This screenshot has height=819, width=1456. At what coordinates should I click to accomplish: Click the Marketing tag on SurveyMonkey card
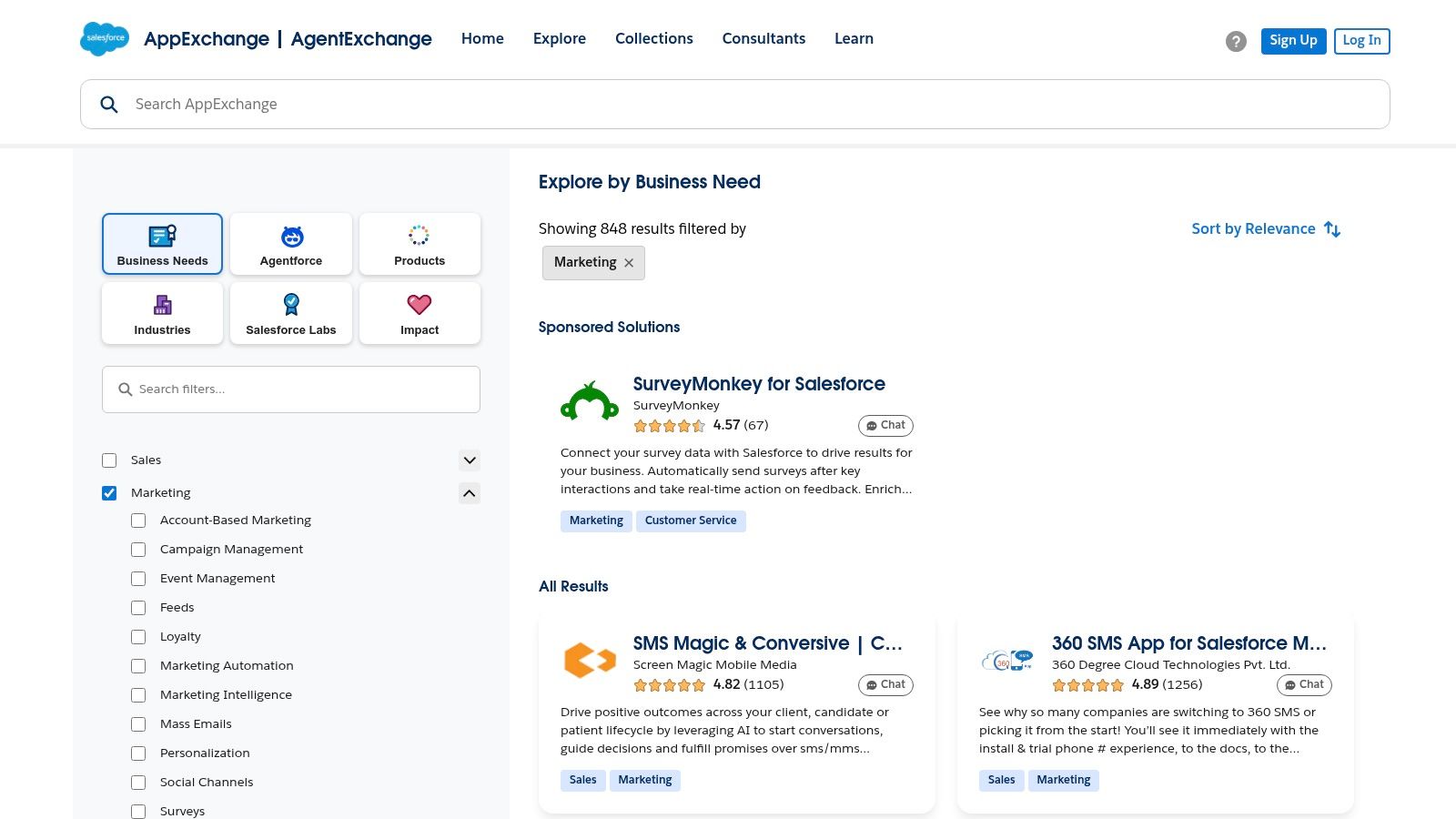click(x=596, y=521)
